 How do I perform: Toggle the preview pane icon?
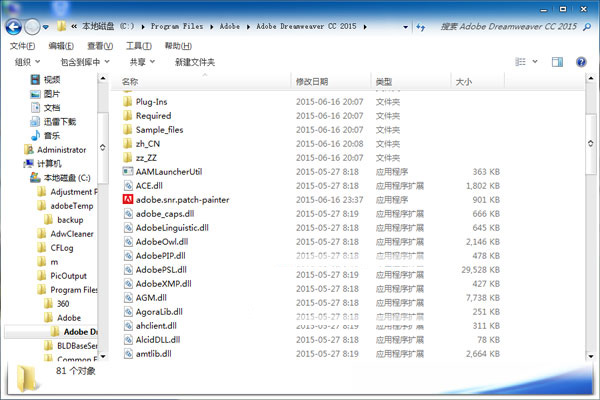click(x=557, y=62)
